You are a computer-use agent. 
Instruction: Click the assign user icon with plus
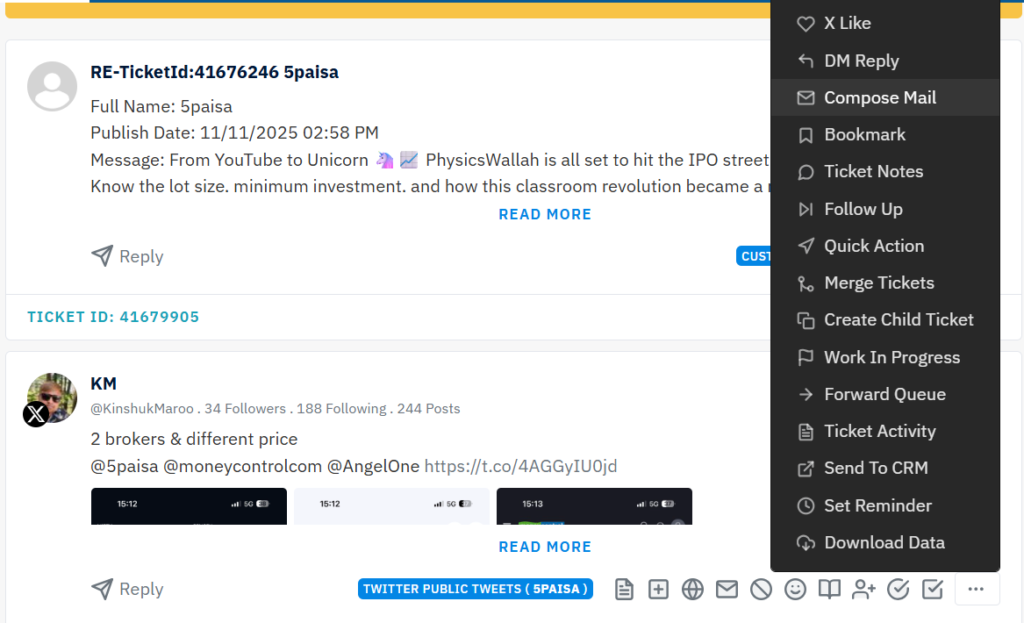863,590
